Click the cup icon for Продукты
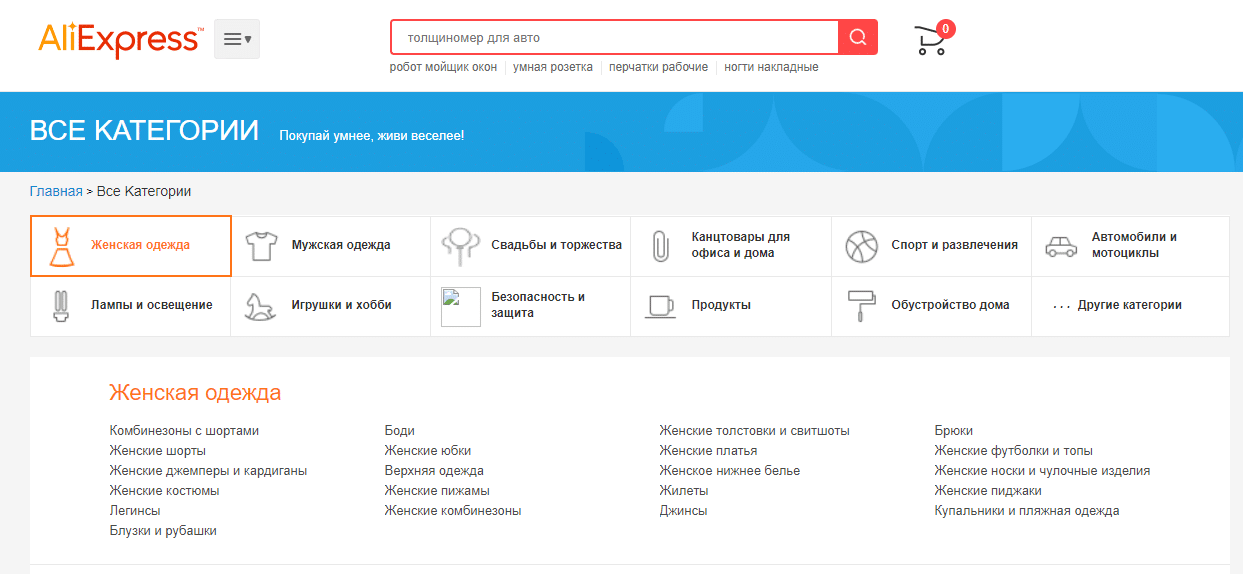1243x574 pixels. (x=660, y=306)
